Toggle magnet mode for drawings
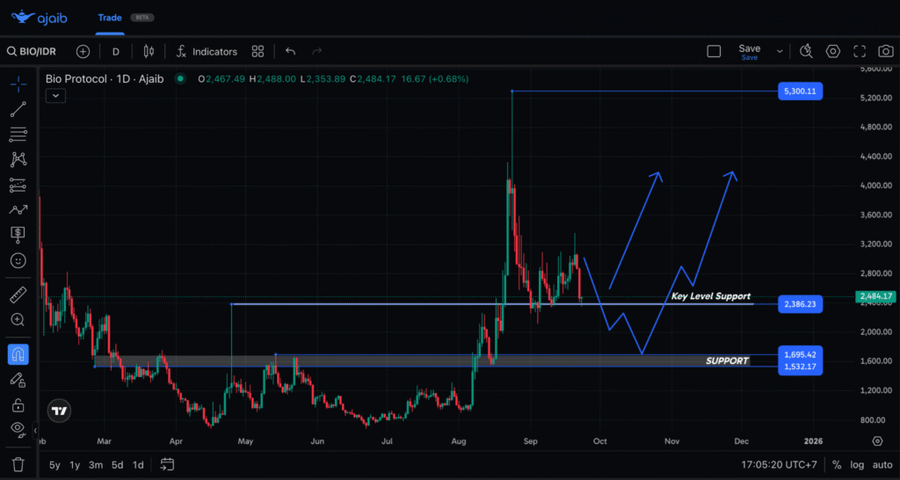This screenshot has width=900, height=480. (18, 354)
